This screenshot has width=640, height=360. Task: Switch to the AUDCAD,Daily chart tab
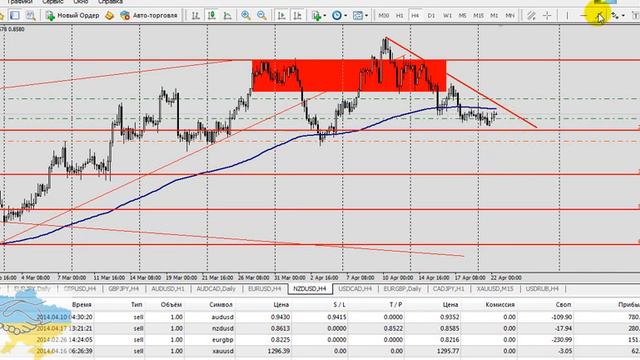click(x=216, y=289)
